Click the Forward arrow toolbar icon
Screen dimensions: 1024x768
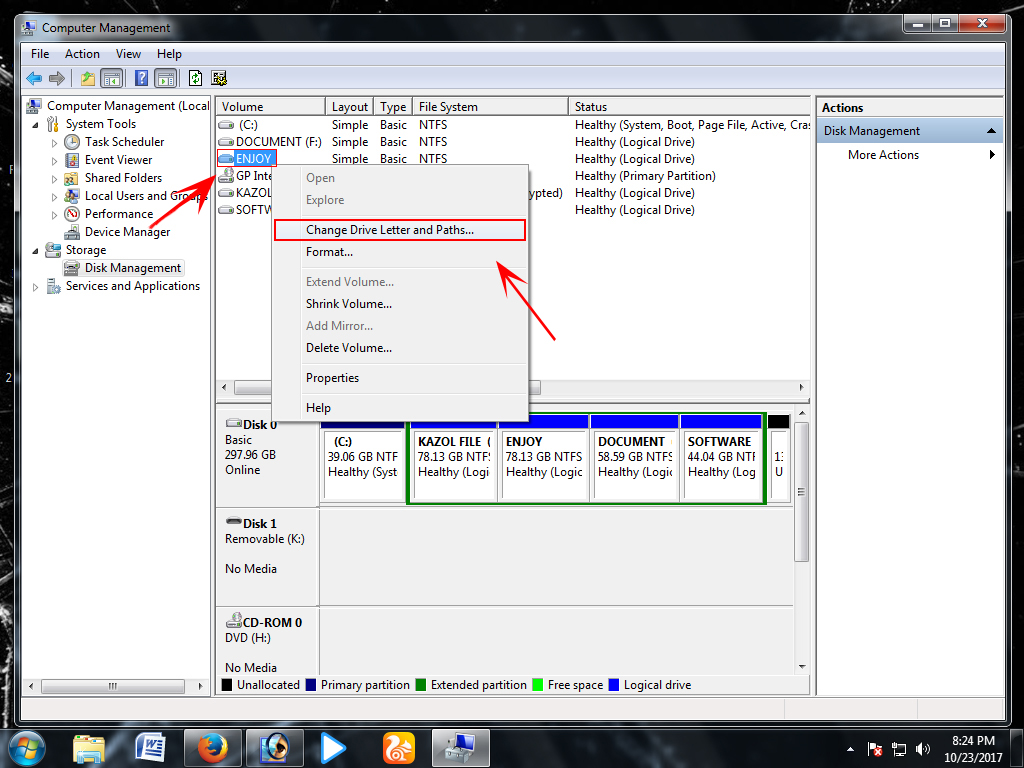click(x=57, y=79)
